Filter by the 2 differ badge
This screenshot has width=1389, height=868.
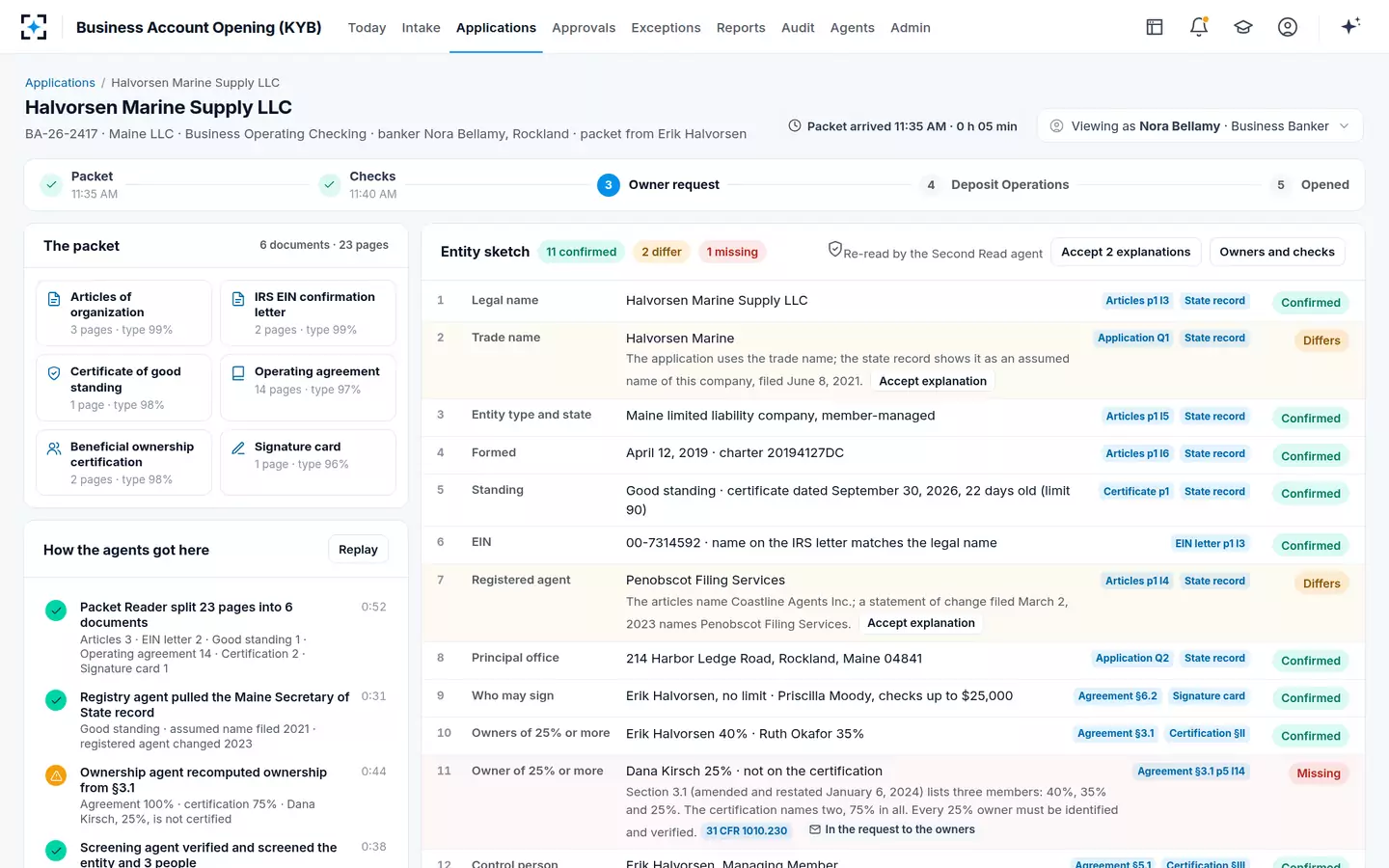pos(662,252)
